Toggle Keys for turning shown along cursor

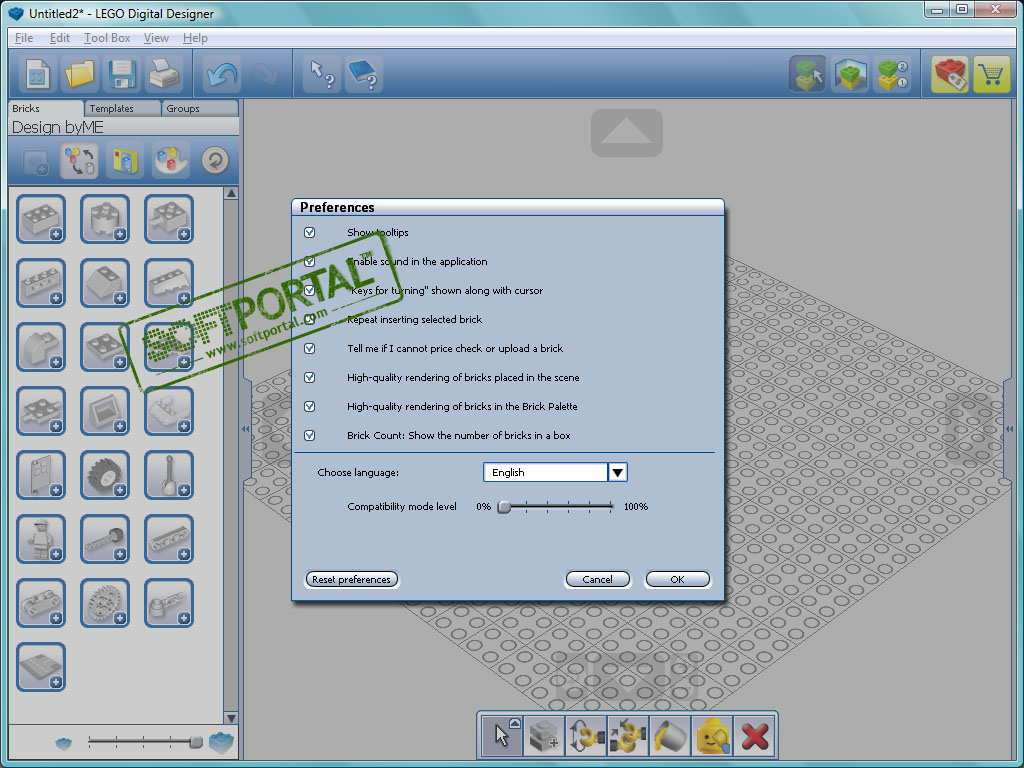pyautogui.click(x=310, y=291)
